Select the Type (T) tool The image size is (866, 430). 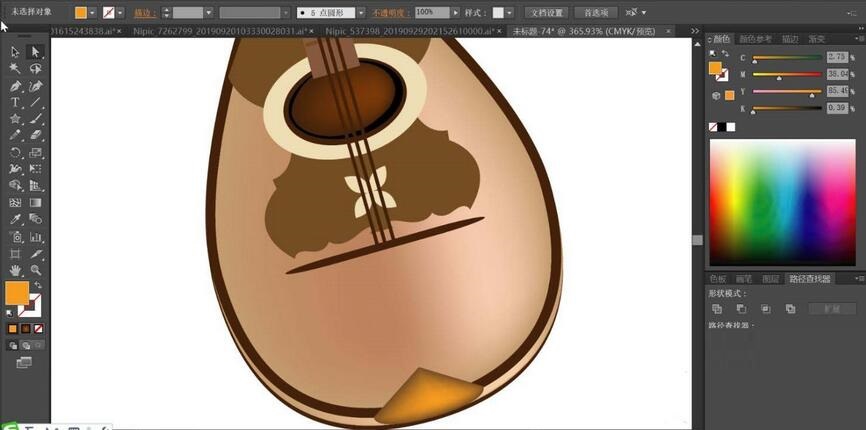click(x=15, y=102)
